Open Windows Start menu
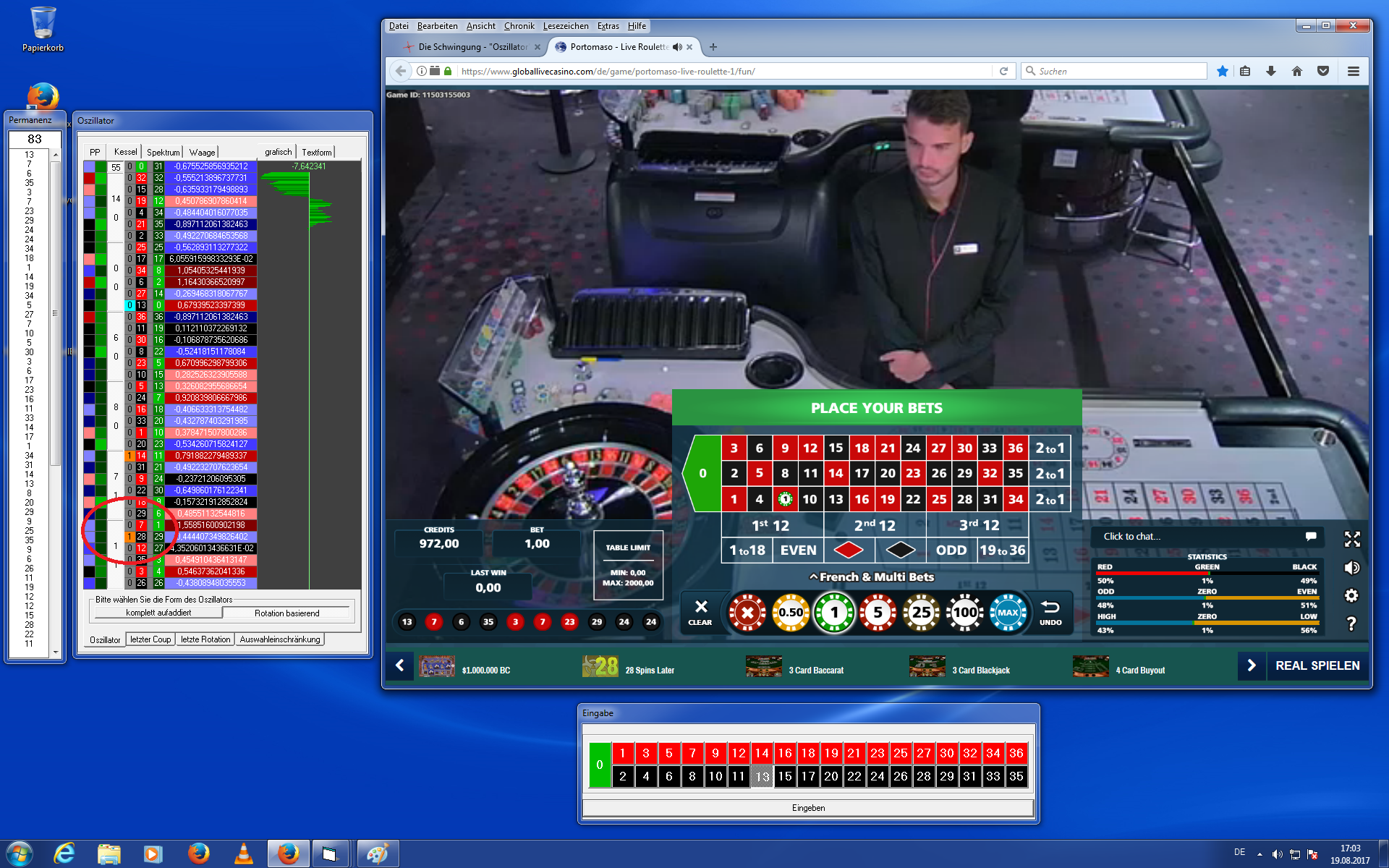 coord(20,854)
